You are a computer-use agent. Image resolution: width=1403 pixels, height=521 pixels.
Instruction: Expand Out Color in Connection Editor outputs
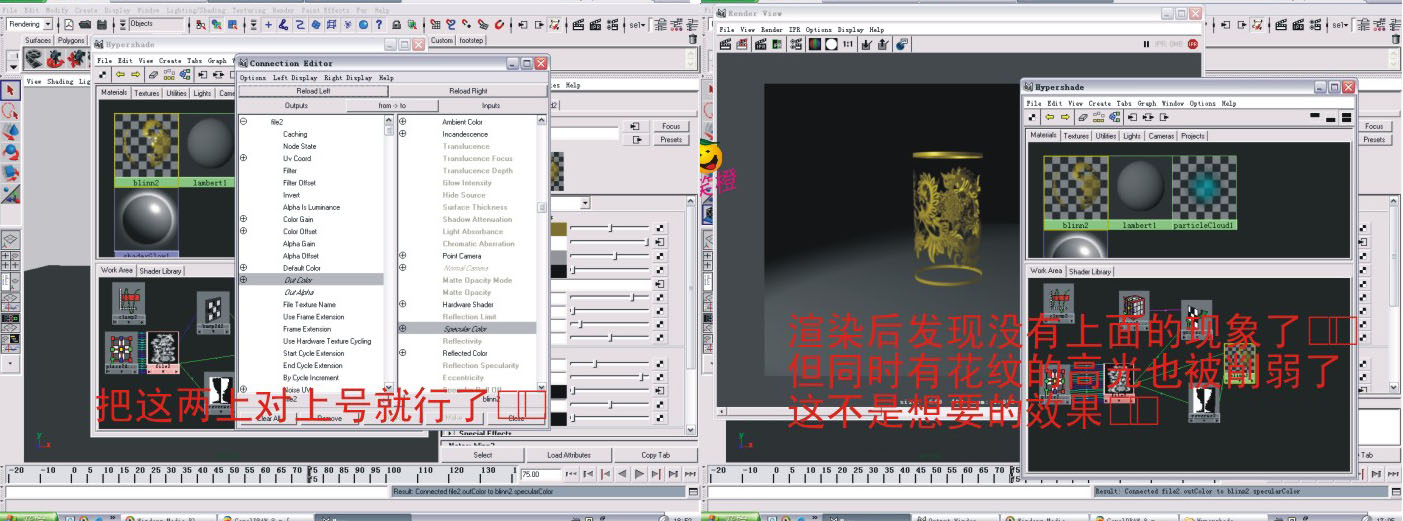[x=243, y=280]
